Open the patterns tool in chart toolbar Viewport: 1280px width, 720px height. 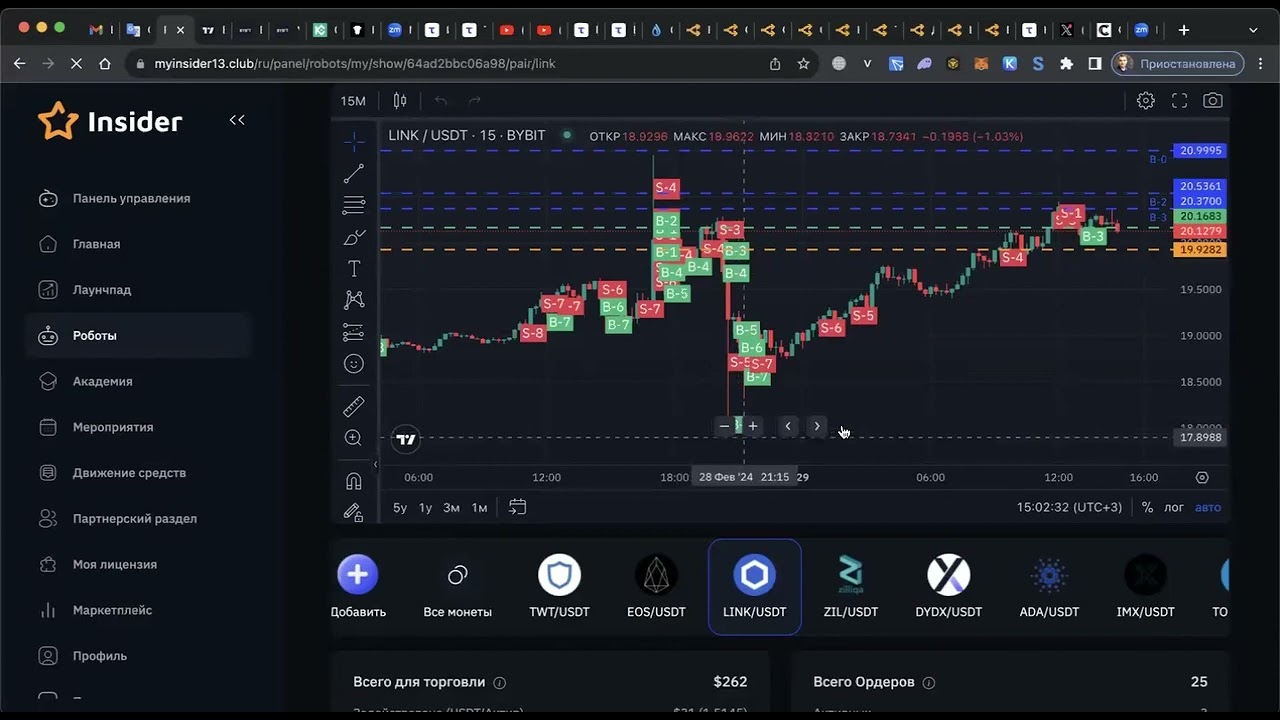(x=354, y=300)
